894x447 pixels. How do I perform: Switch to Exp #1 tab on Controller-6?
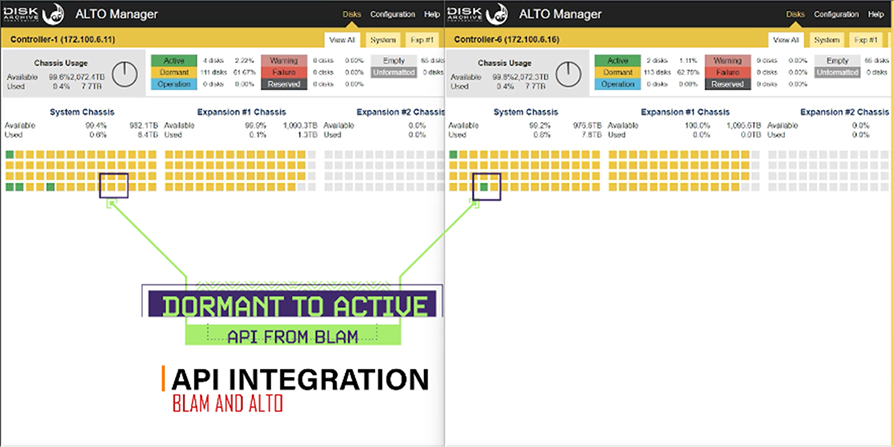(x=867, y=39)
